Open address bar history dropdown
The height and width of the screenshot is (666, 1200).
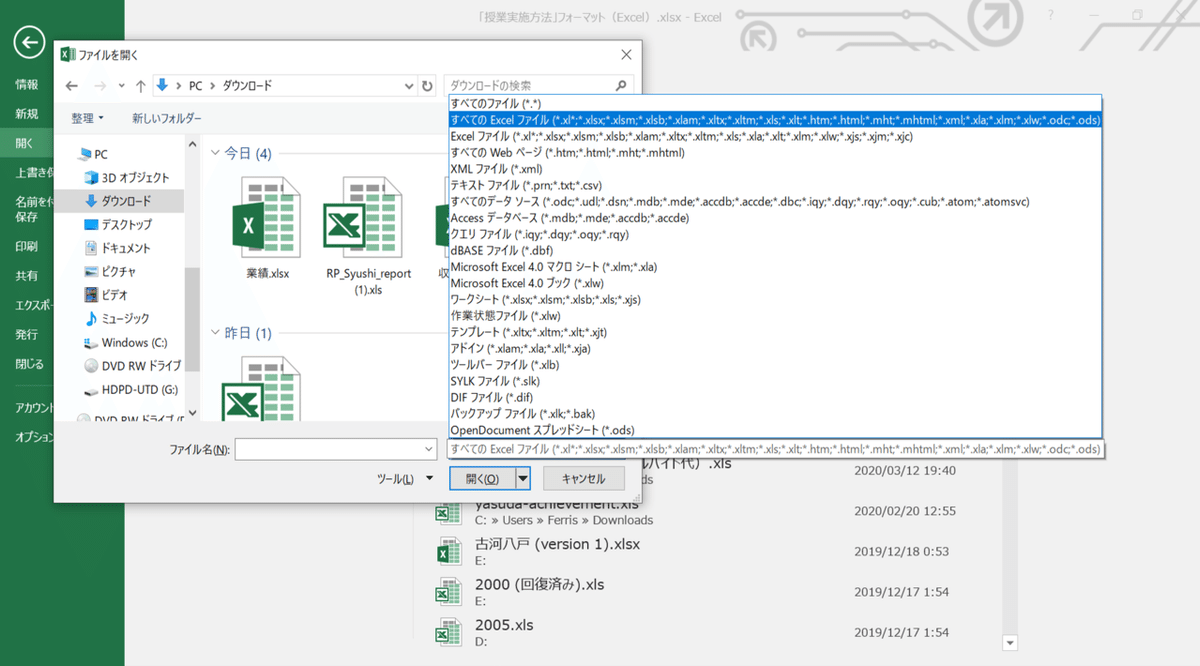point(411,86)
